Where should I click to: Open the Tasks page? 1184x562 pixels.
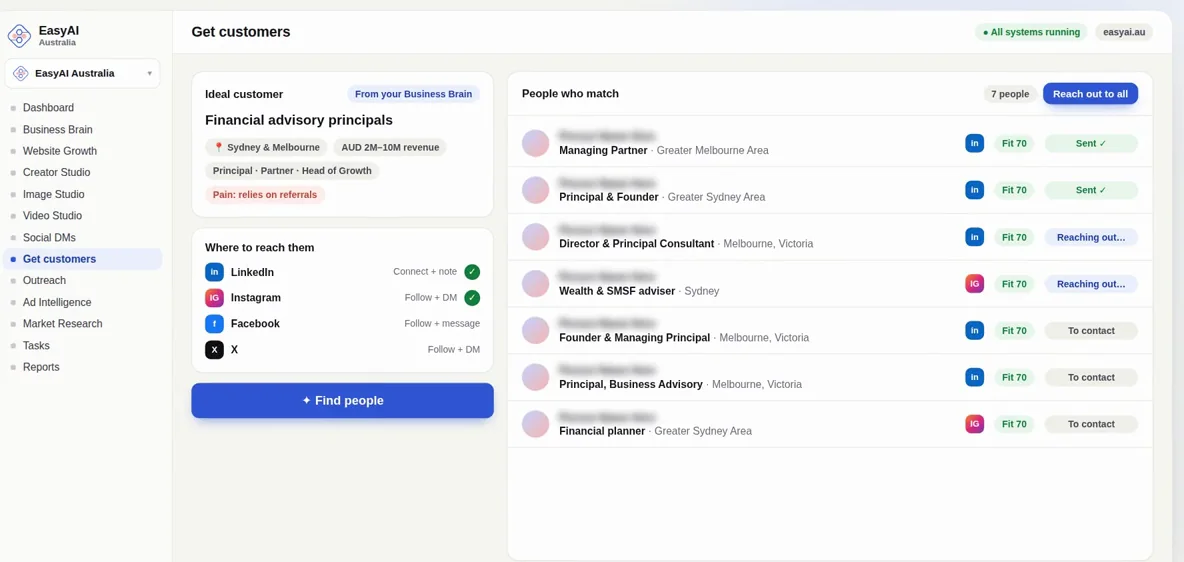pyautogui.click(x=36, y=345)
